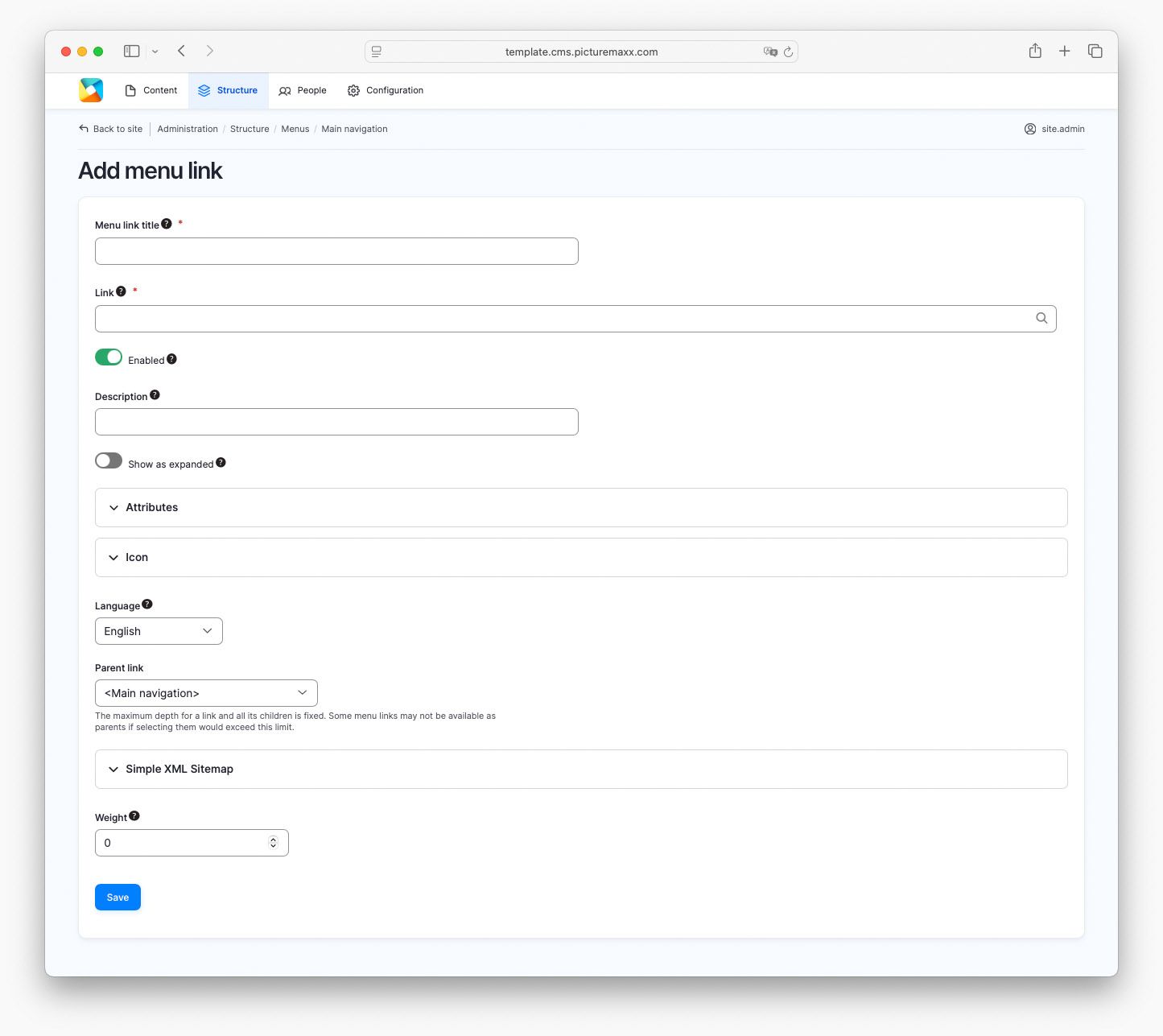
Task: Click the CMS logo in the toolbar
Action: (x=90, y=90)
